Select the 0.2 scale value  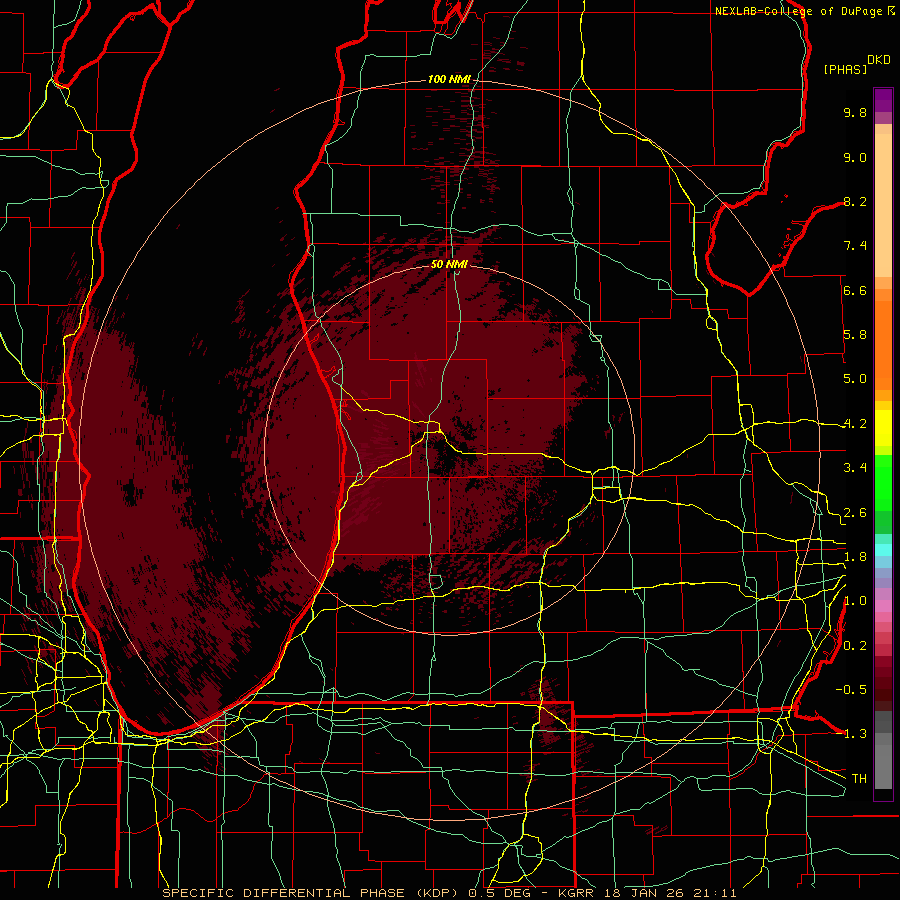click(855, 646)
